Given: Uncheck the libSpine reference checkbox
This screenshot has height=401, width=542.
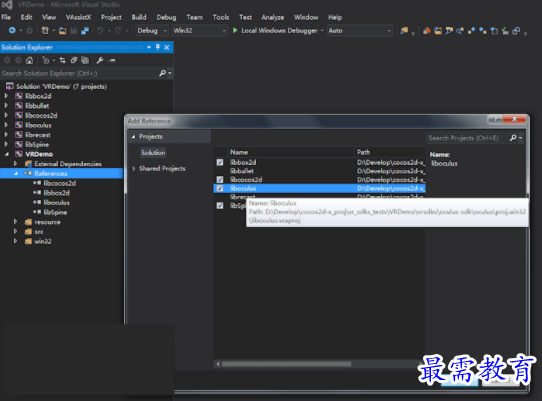Looking at the screenshot, I should click(220, 206).
